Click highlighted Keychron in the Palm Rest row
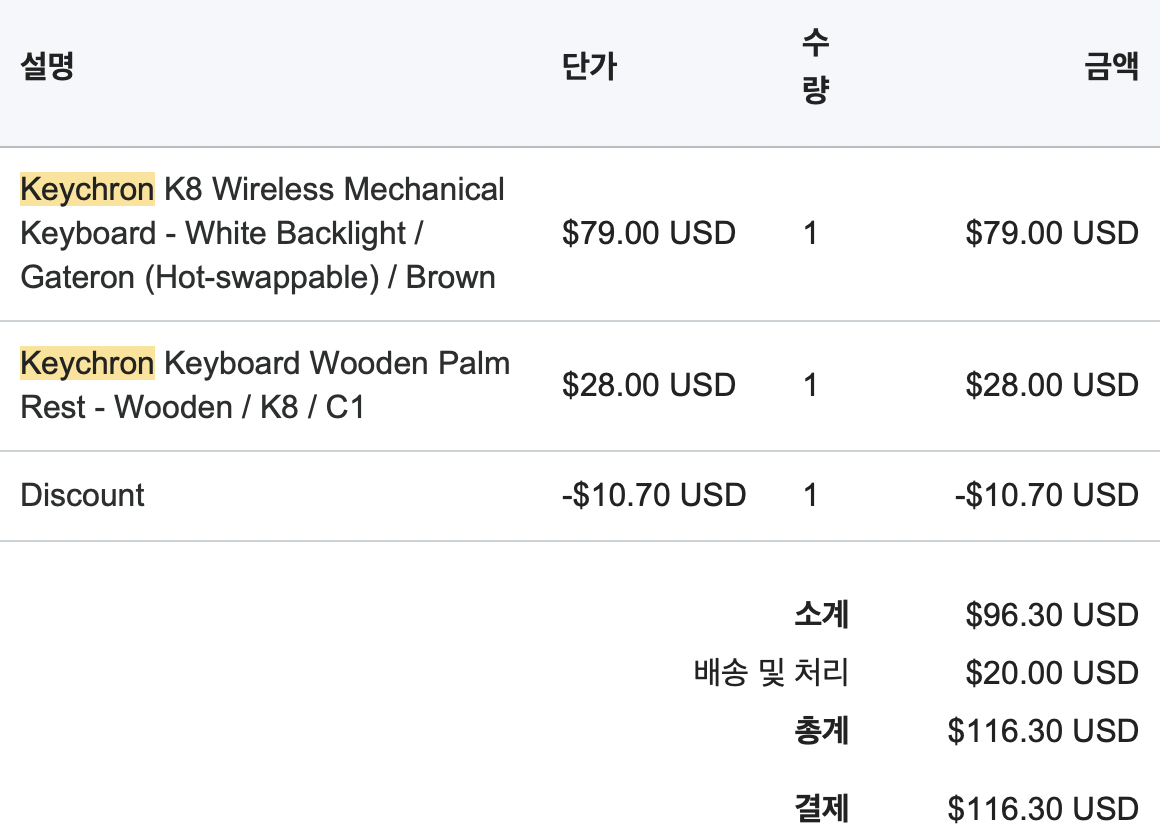This screenshot has height=840, width=1164. pyautogui.click(x=87, y=363)
